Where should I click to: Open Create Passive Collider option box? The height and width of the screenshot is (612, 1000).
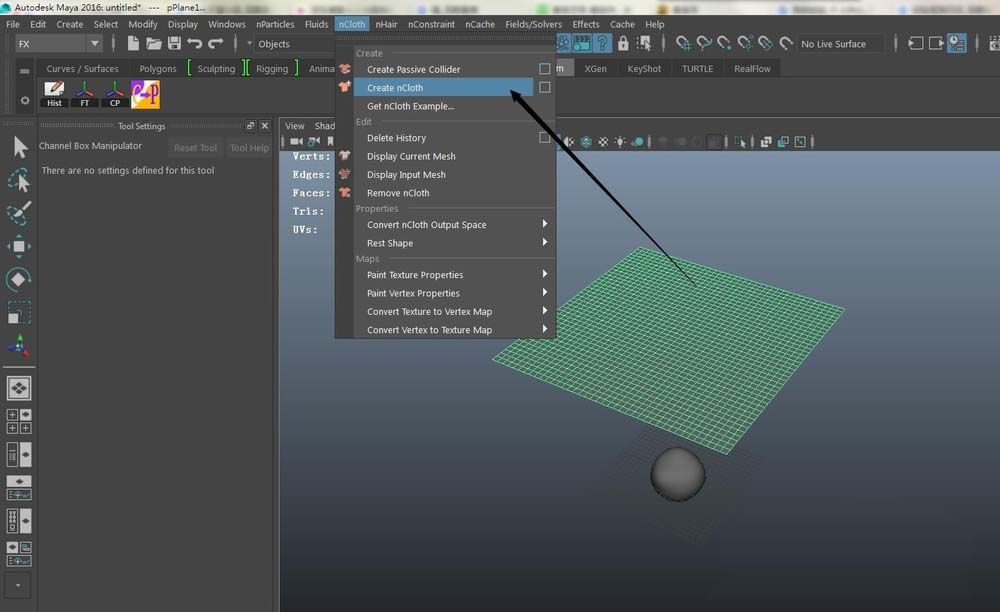[545, 69]
